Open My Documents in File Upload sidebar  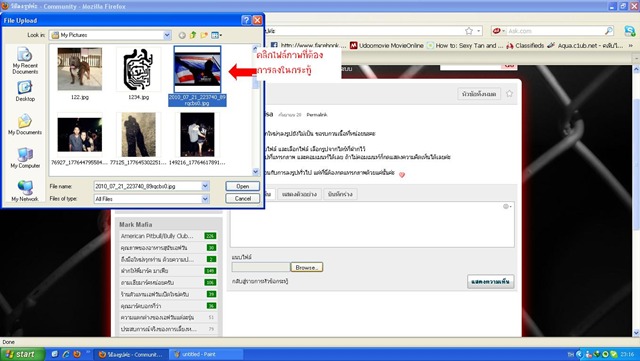coord(25,124)
